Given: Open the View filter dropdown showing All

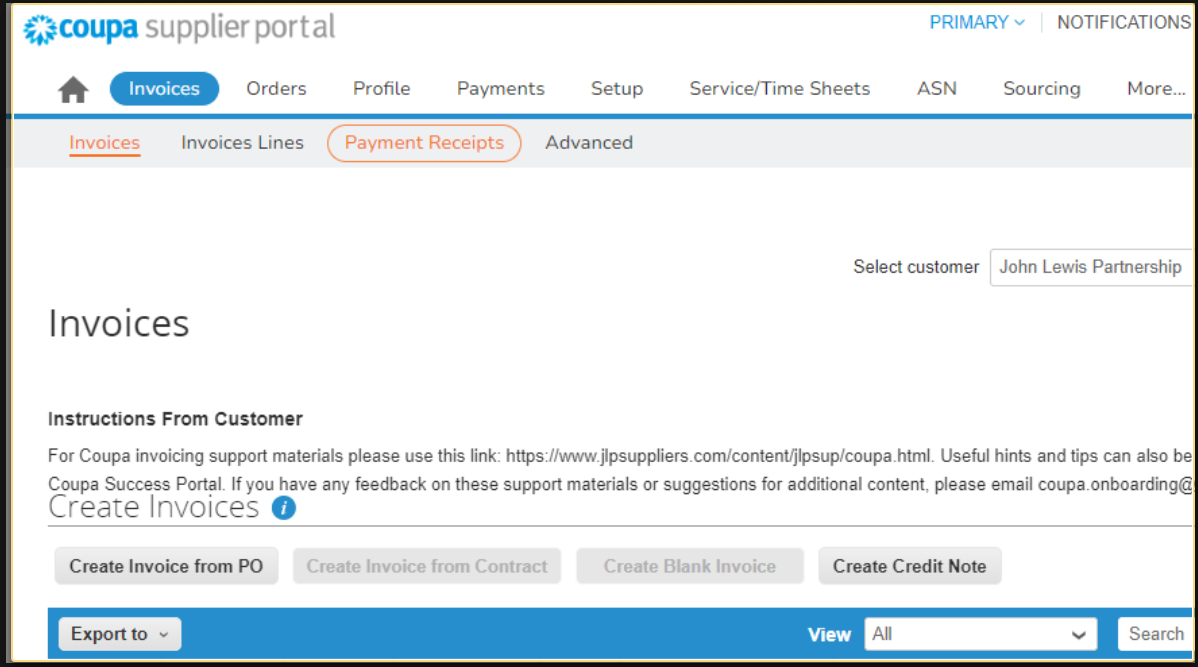Looking at the screenshot, I should point(981,634).
